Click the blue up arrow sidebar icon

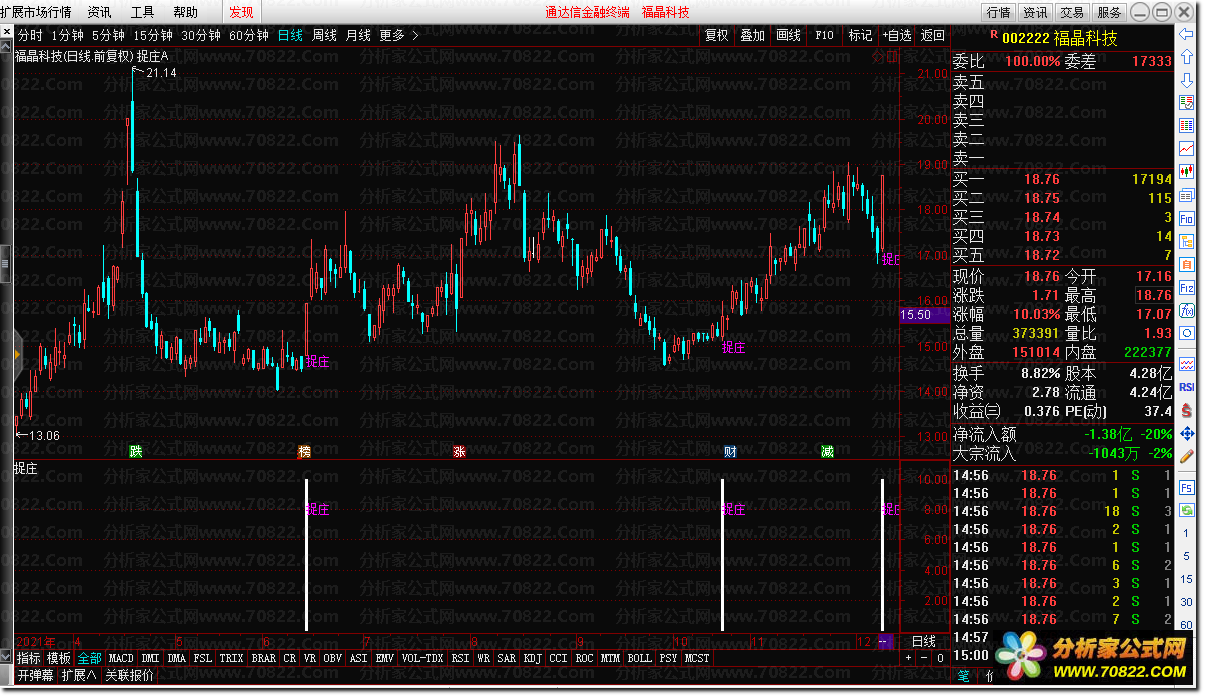(x=1187, y=58)
